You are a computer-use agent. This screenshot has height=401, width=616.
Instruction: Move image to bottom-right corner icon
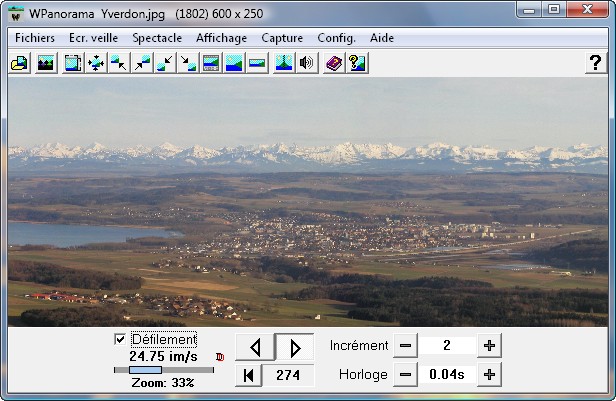(188, 63)
